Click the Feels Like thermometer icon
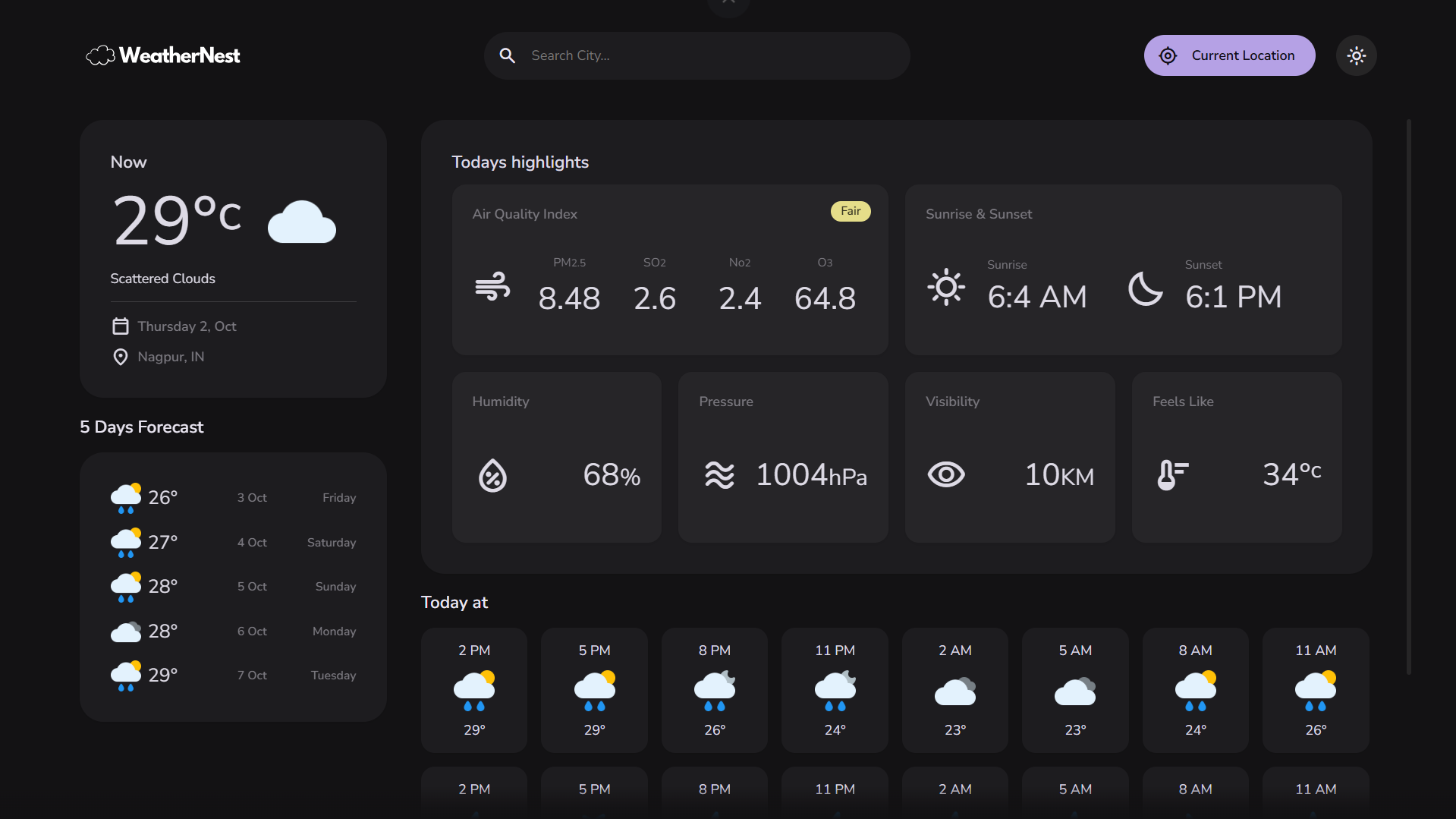The height and width of the screenshot is (819, 1456). (x=1172, y=475)
